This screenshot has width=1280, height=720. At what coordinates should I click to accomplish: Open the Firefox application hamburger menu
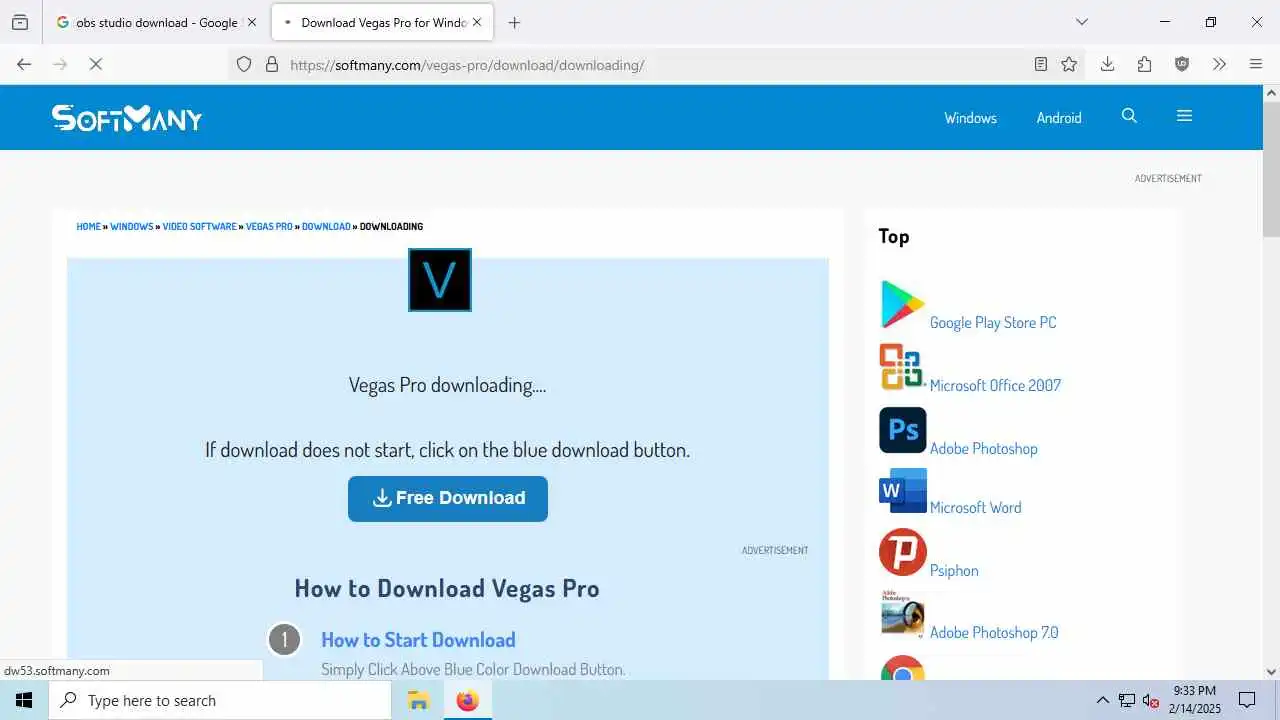click(x=1256, y=64)
